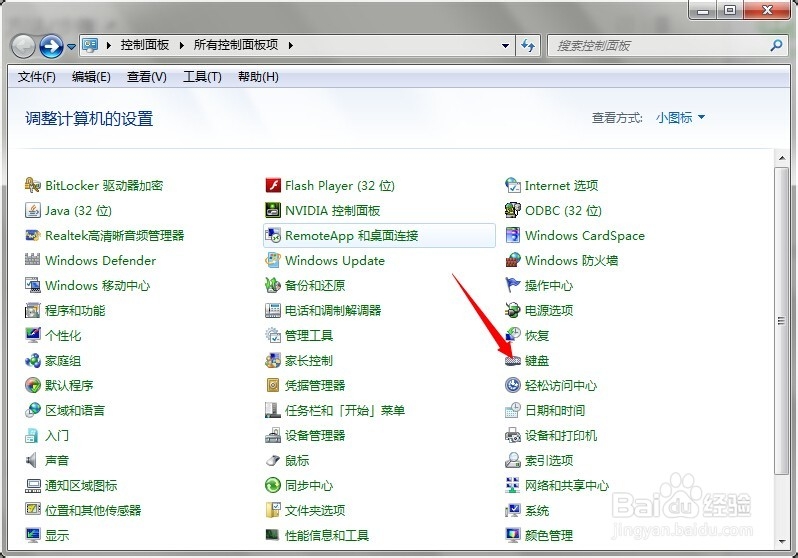Open the Windows CardSpace icon
The image size is (798, 558).
512,235
